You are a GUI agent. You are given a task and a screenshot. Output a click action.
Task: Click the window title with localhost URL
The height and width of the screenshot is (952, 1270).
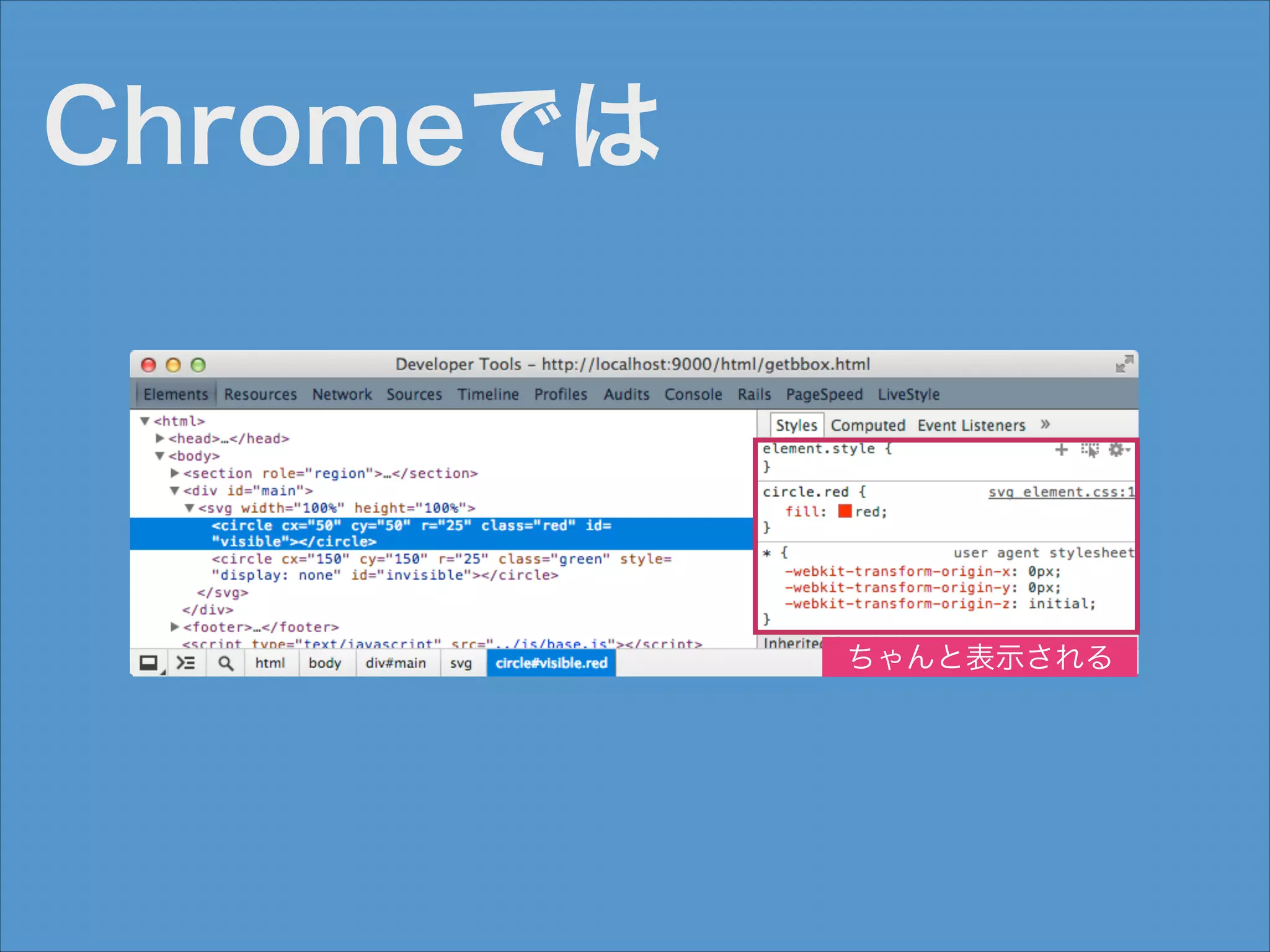point(633,364)
